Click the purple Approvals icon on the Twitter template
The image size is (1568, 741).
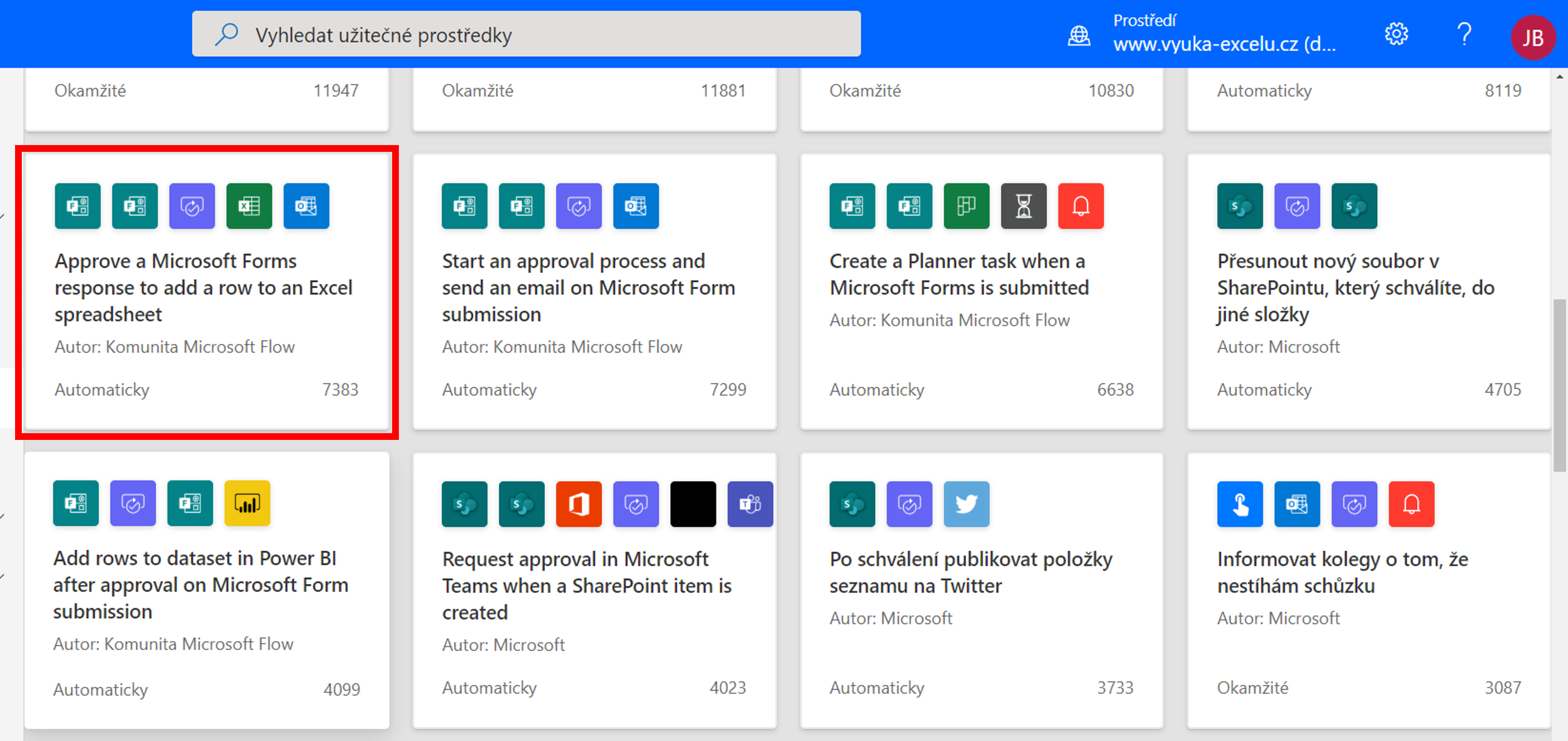pyautogui.click(x=910, y=504)
